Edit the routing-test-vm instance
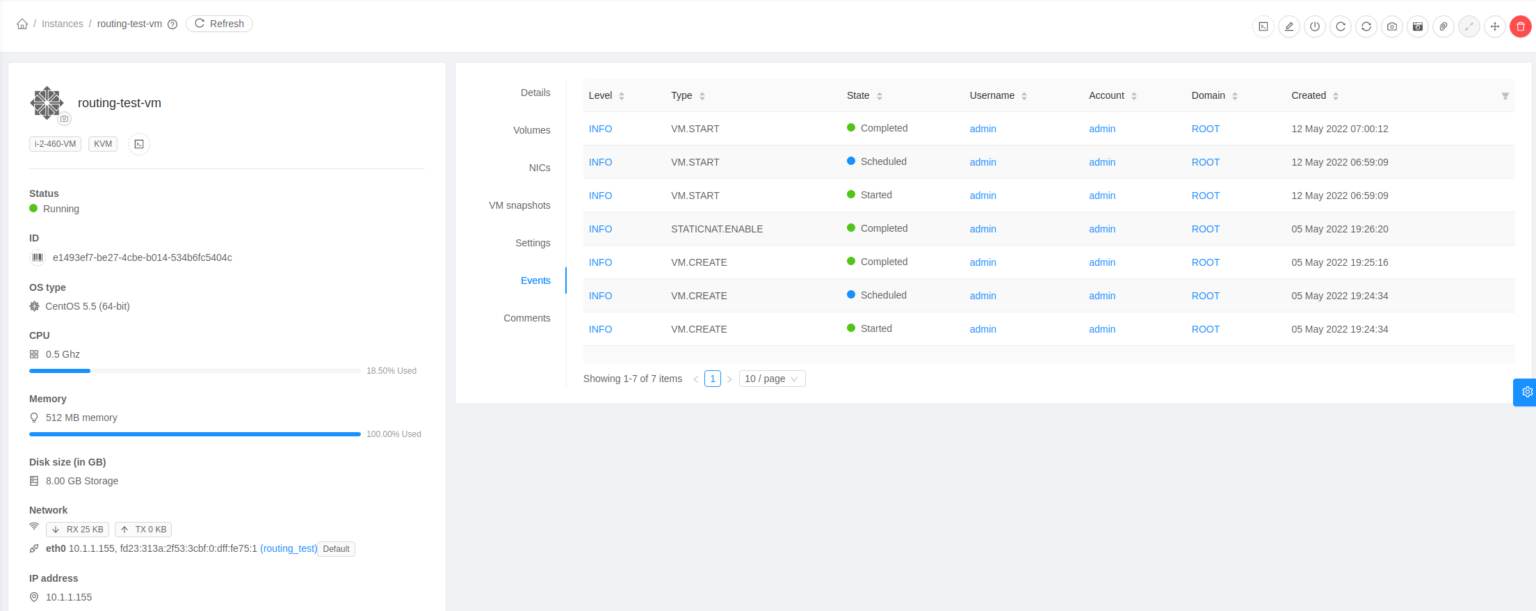This screenshot has height=611, width=1536. pos(1289,26)
